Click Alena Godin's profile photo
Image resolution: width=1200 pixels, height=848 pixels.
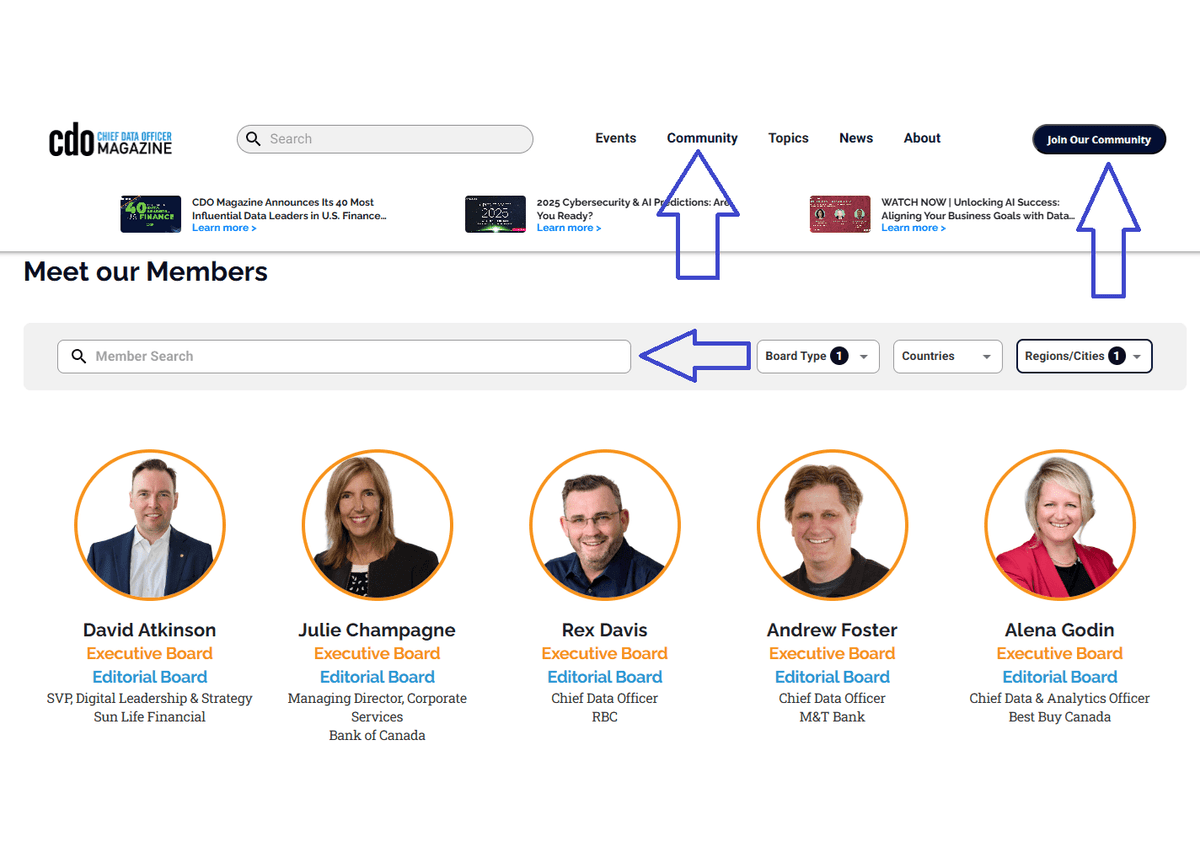(1060, 525)
